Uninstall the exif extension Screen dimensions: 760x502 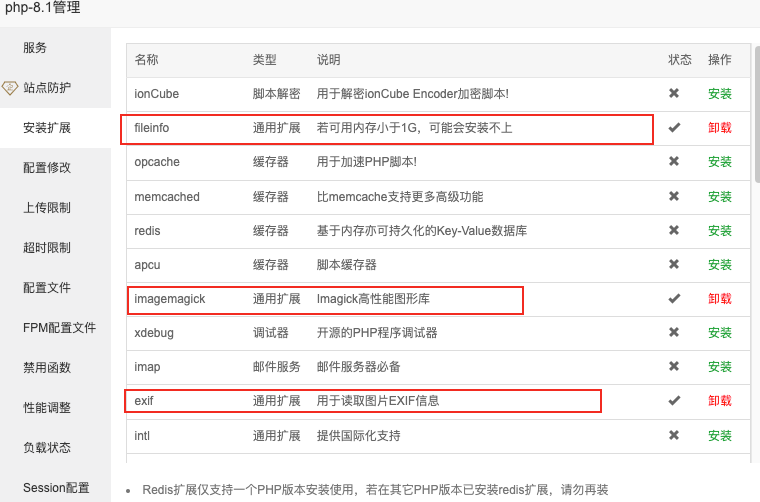click(719, 401)
